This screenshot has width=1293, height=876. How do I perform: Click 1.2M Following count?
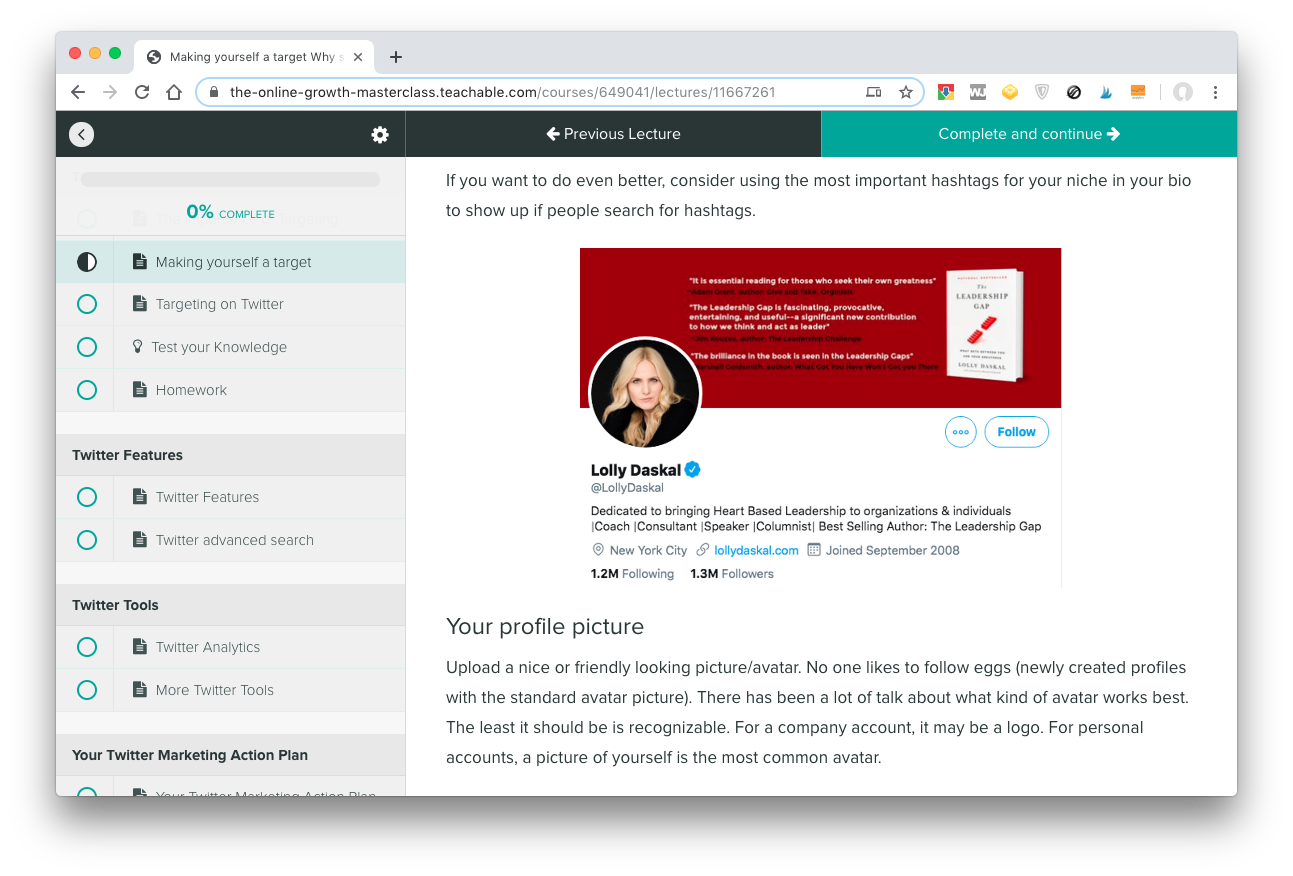coord(632,574)
